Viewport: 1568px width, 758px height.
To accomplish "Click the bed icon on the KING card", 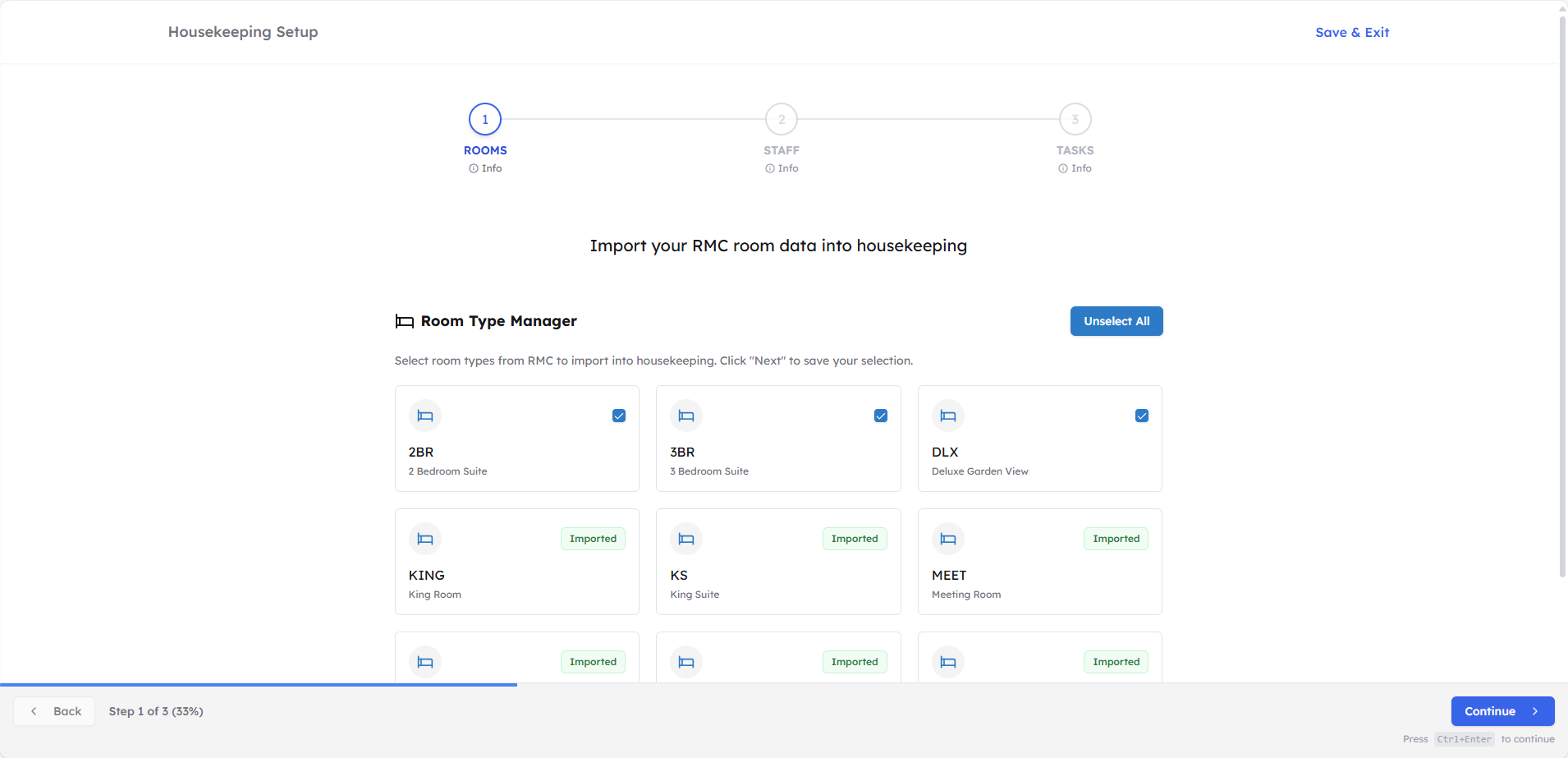I will (425, 540).
